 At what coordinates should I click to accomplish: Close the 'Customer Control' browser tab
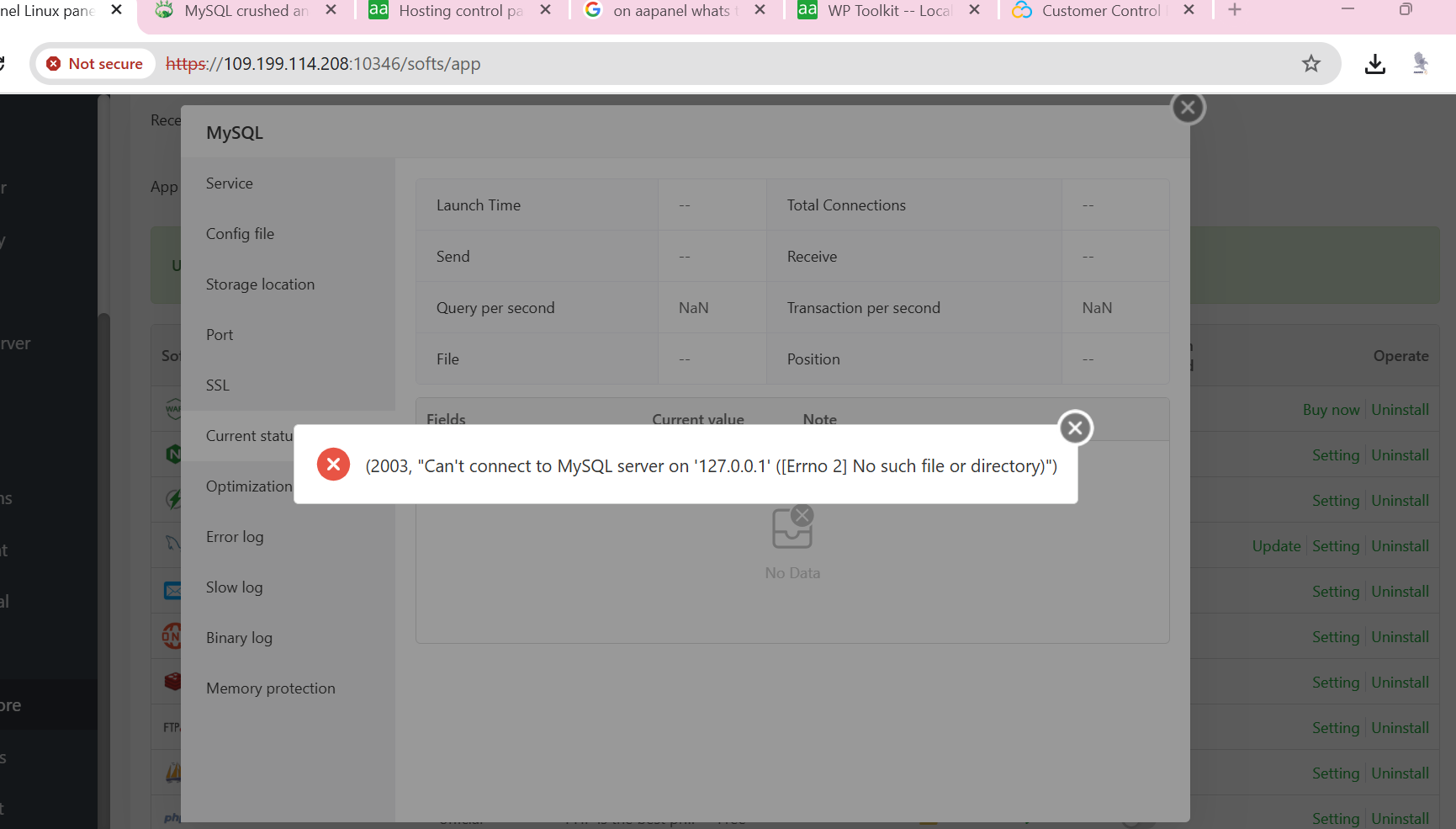point(1189,10)
